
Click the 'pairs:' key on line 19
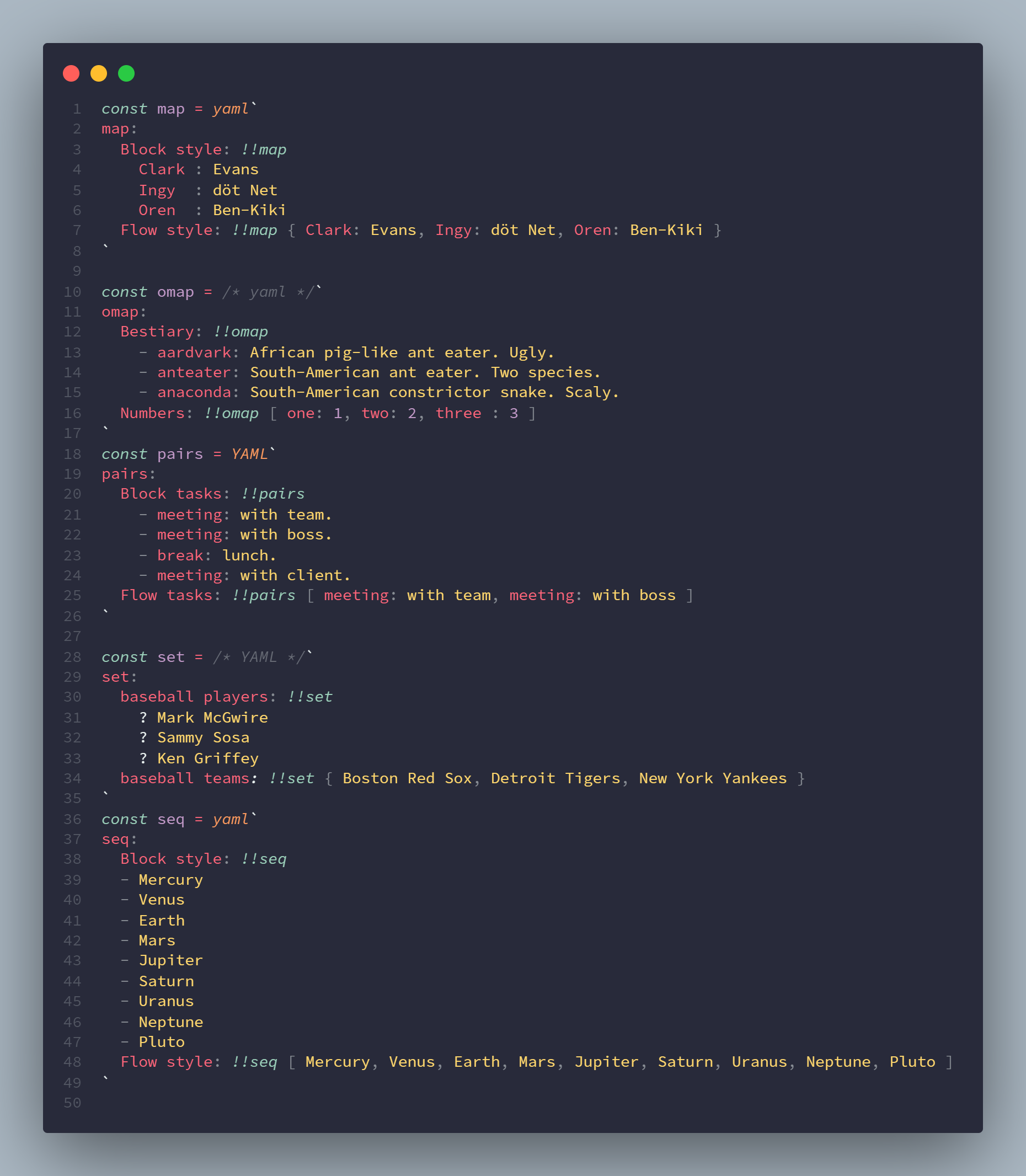coord(128,474)
